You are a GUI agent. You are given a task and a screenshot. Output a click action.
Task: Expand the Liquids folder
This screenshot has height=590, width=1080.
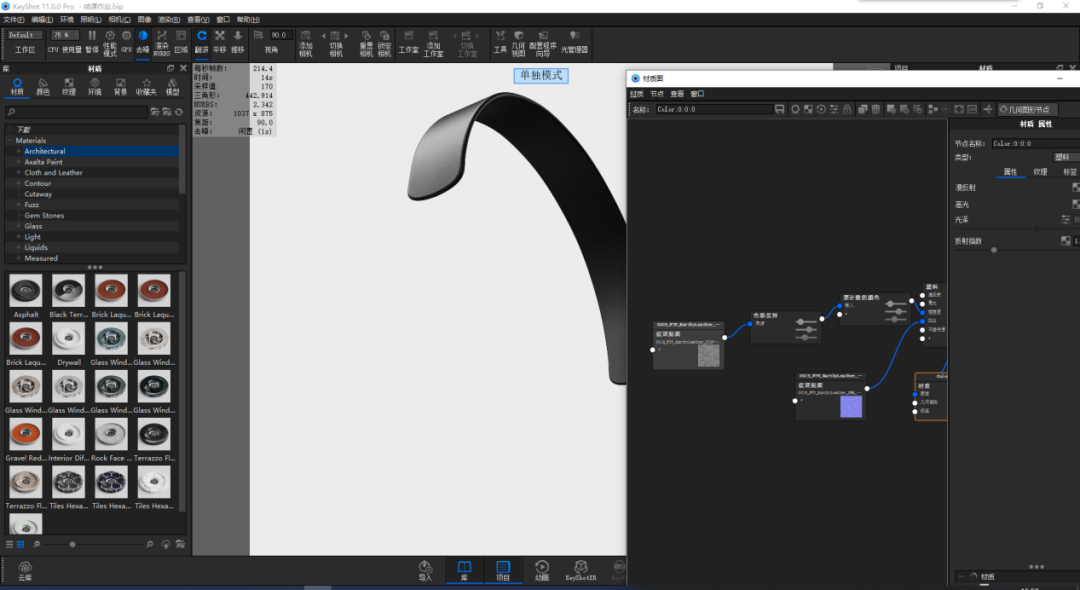[19, 247]
